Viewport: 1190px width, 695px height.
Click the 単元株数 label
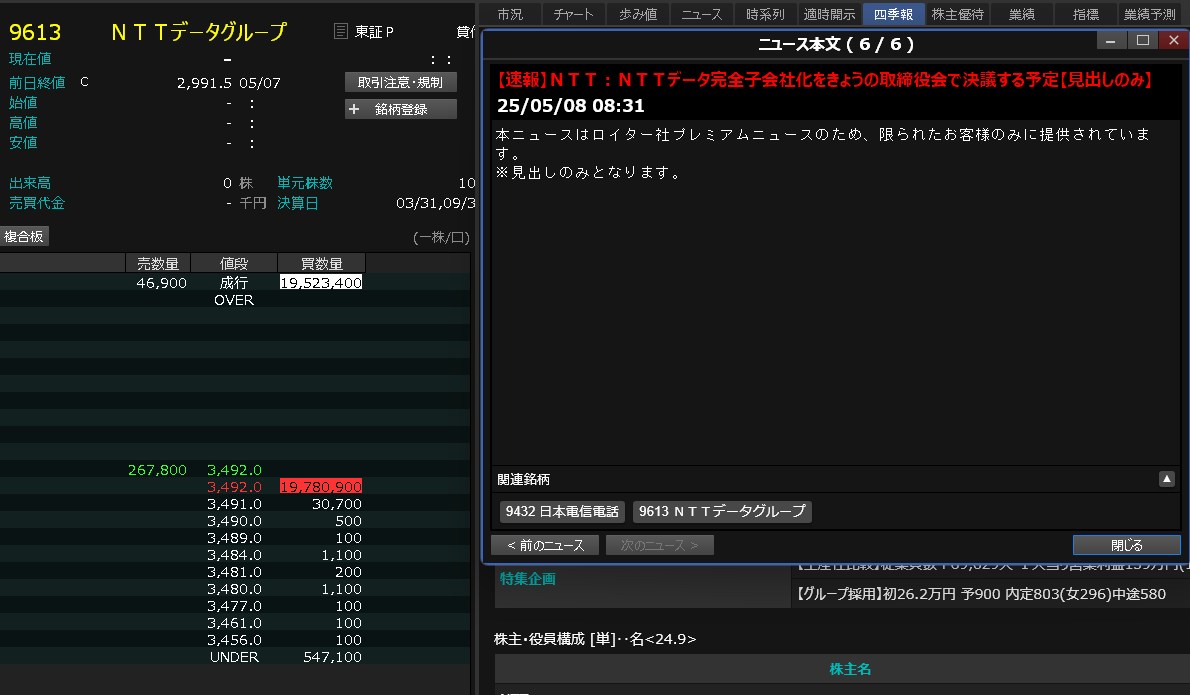coord(304,183)
